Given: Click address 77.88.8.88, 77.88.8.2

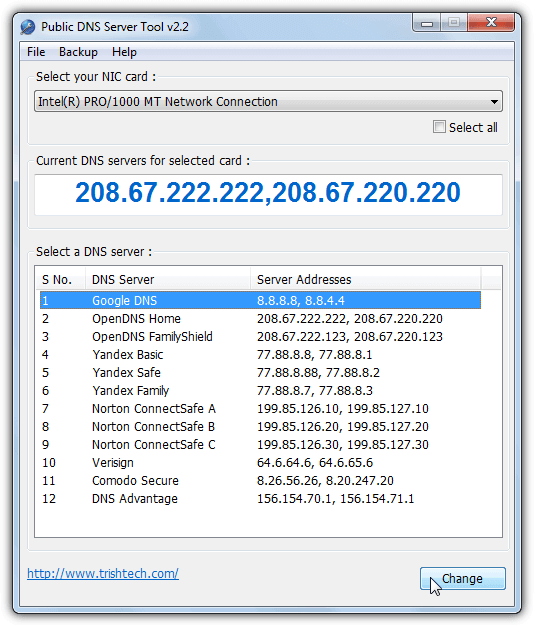Looking at the screenshot, I should click(318, 372).
